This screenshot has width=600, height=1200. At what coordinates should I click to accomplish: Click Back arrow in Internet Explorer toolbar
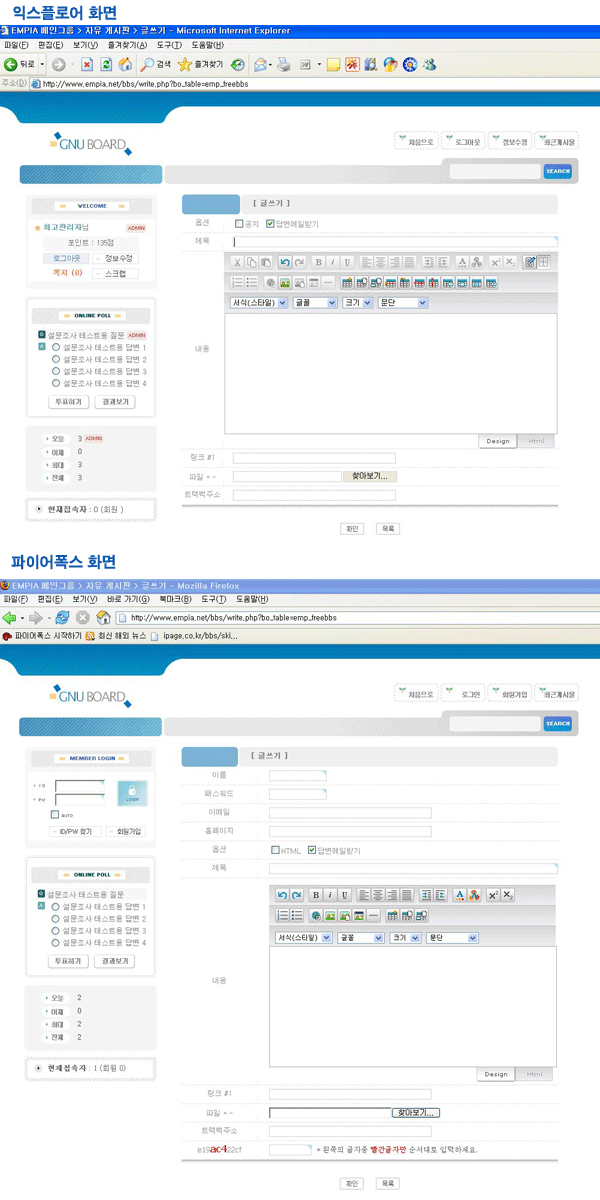tap(12, 64)
